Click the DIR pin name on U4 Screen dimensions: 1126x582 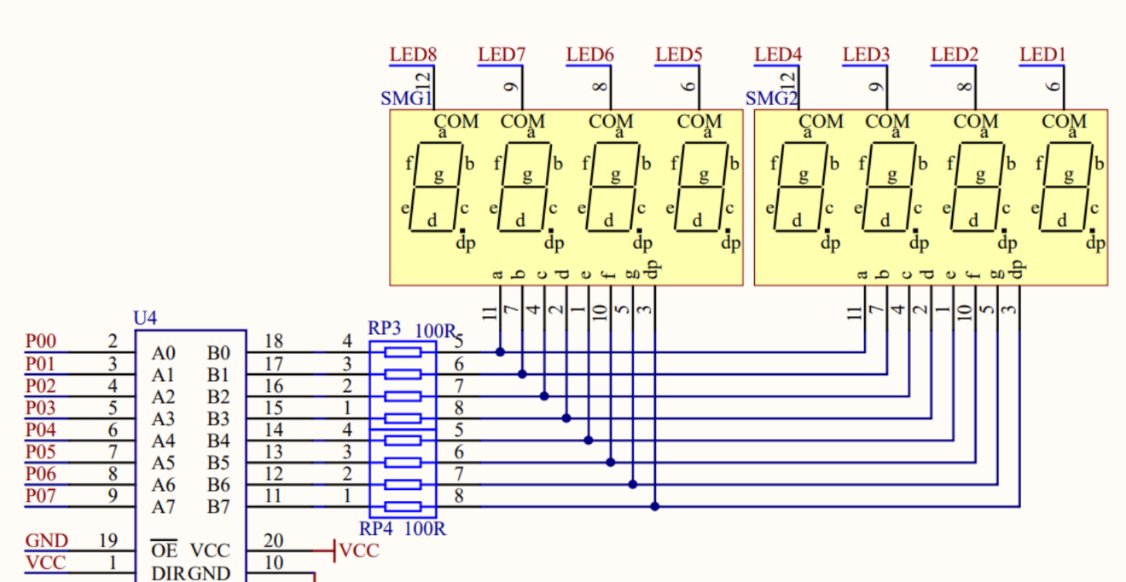167,573
